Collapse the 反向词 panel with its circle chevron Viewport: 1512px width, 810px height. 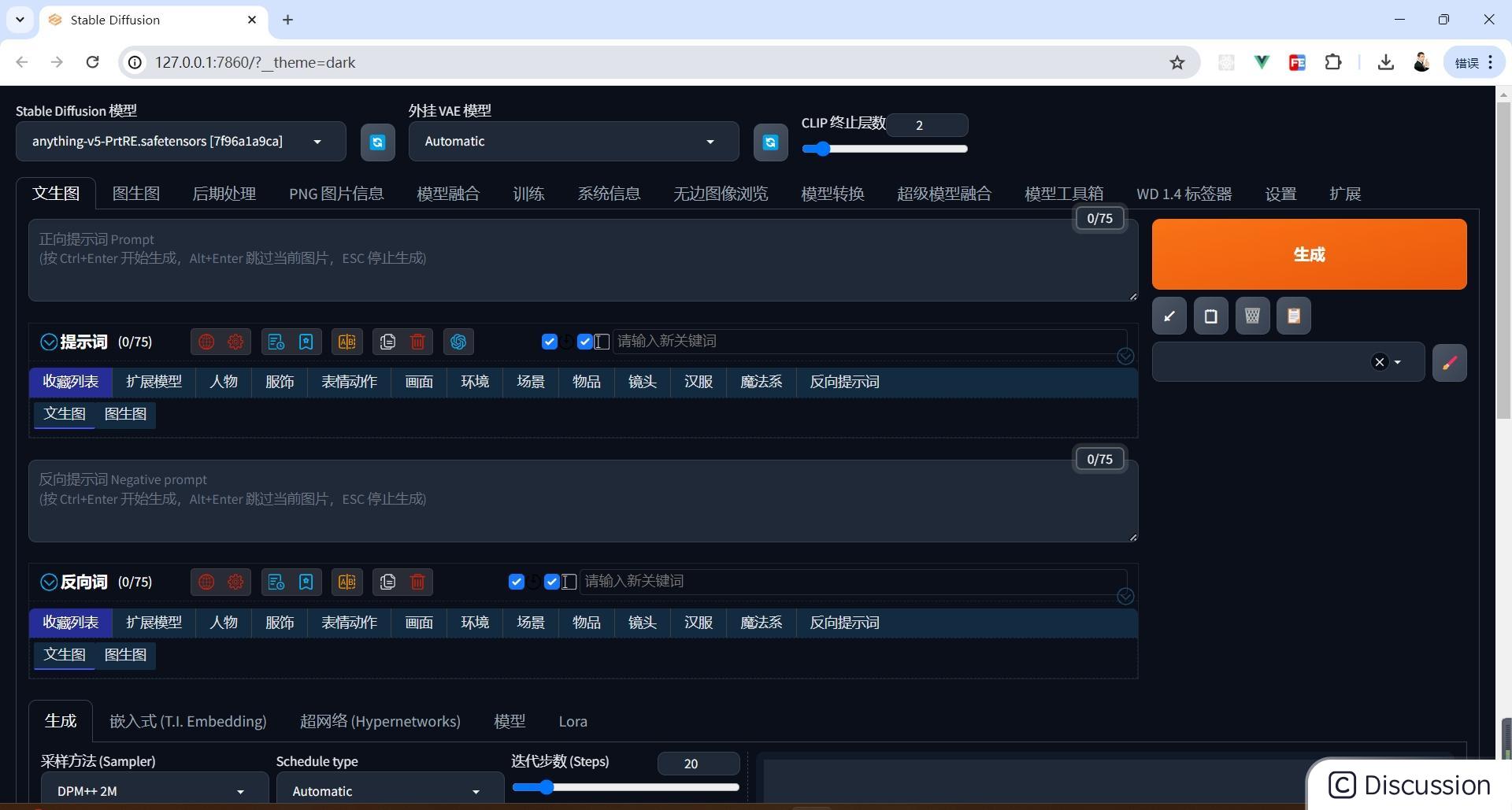49,582
